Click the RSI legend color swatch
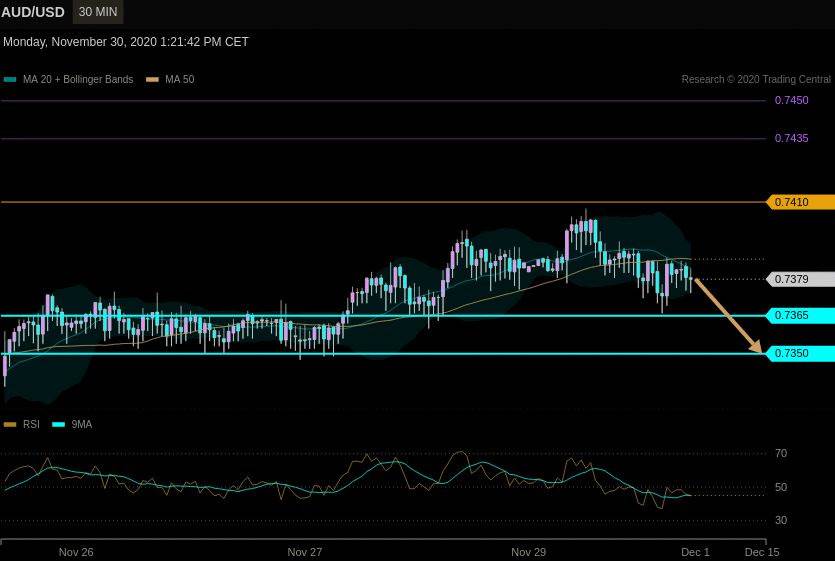835x561 pixels. (10, 425)
